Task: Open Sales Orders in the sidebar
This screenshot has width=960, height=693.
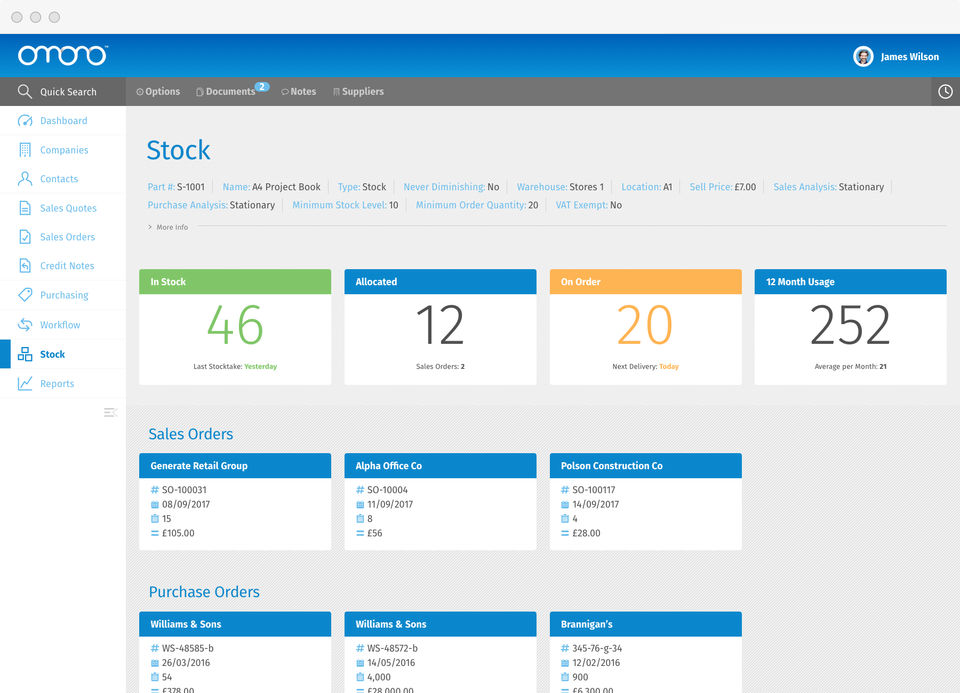Action: pyautogui.click(x=63, y=237)
